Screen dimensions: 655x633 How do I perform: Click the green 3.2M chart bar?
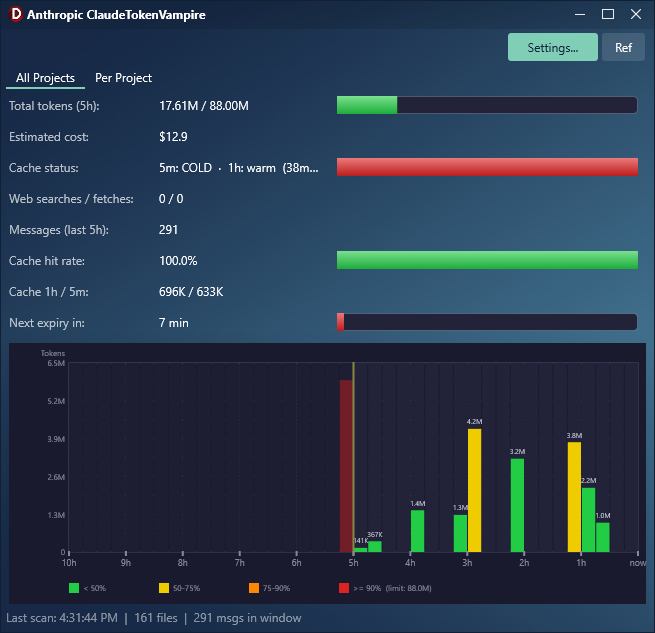pos(517,505)
